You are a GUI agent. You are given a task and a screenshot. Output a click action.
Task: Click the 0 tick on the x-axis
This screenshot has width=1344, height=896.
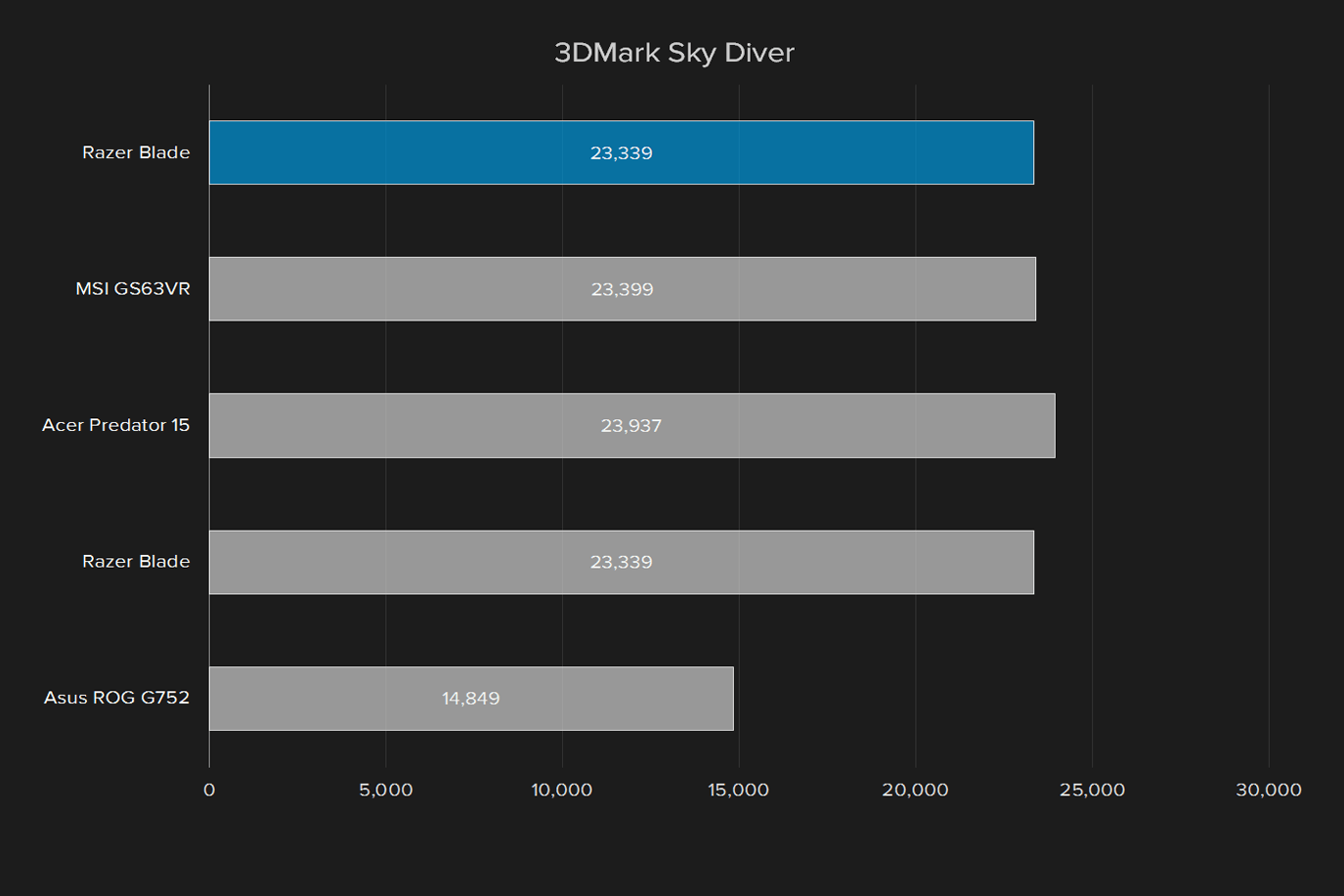click(x=209, y=789)
